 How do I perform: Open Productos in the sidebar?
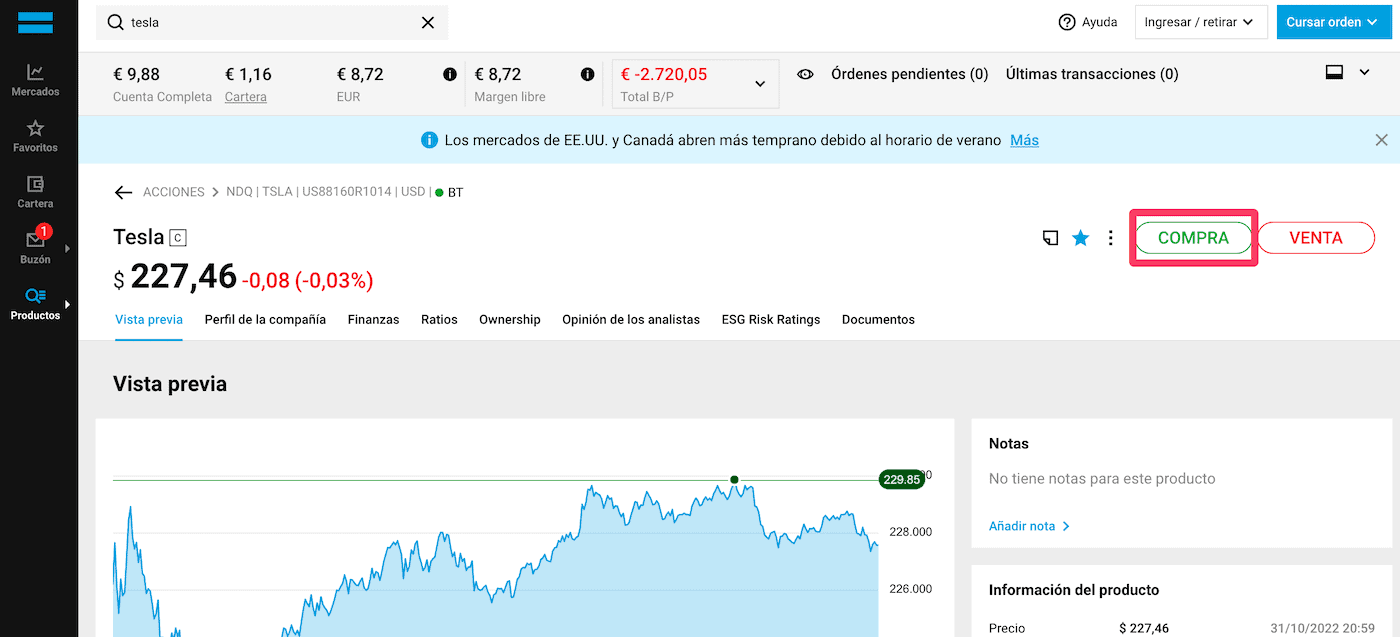[35, 304]
